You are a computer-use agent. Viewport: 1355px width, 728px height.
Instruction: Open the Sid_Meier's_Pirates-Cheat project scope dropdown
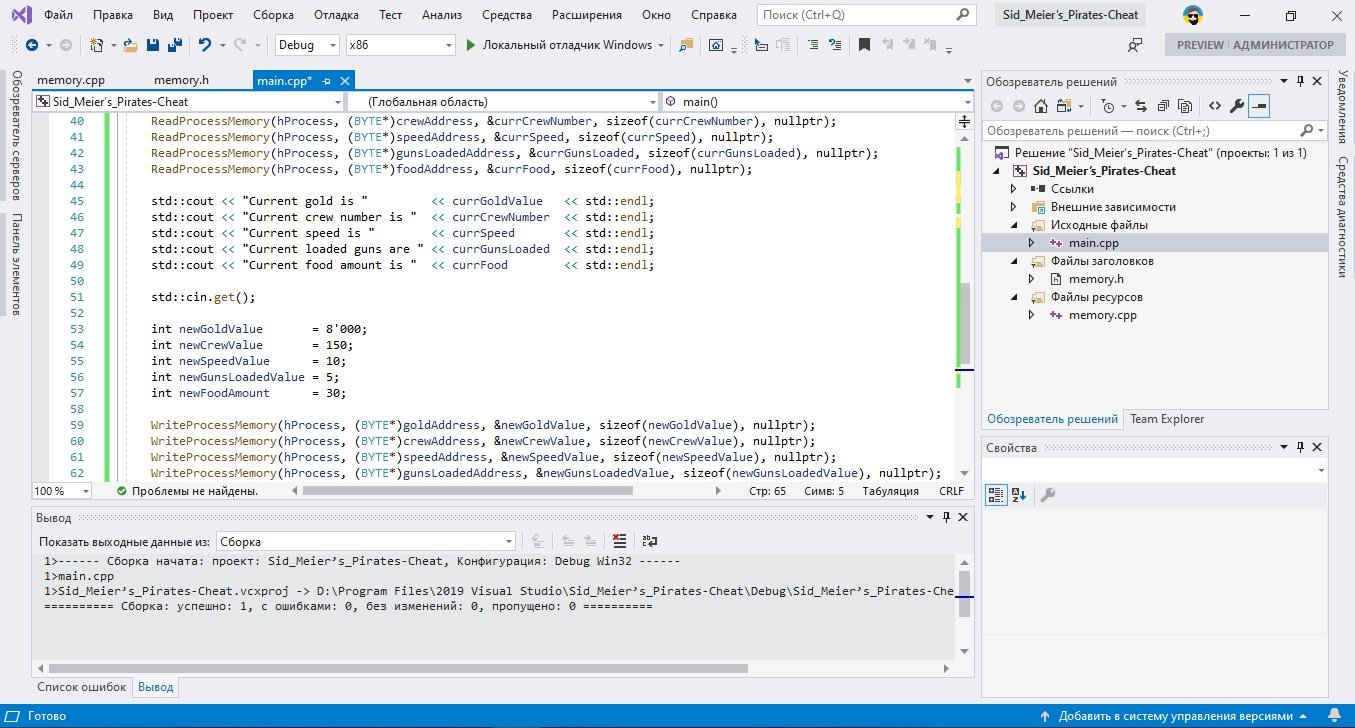pyautogui.click(x=189, y=102)
